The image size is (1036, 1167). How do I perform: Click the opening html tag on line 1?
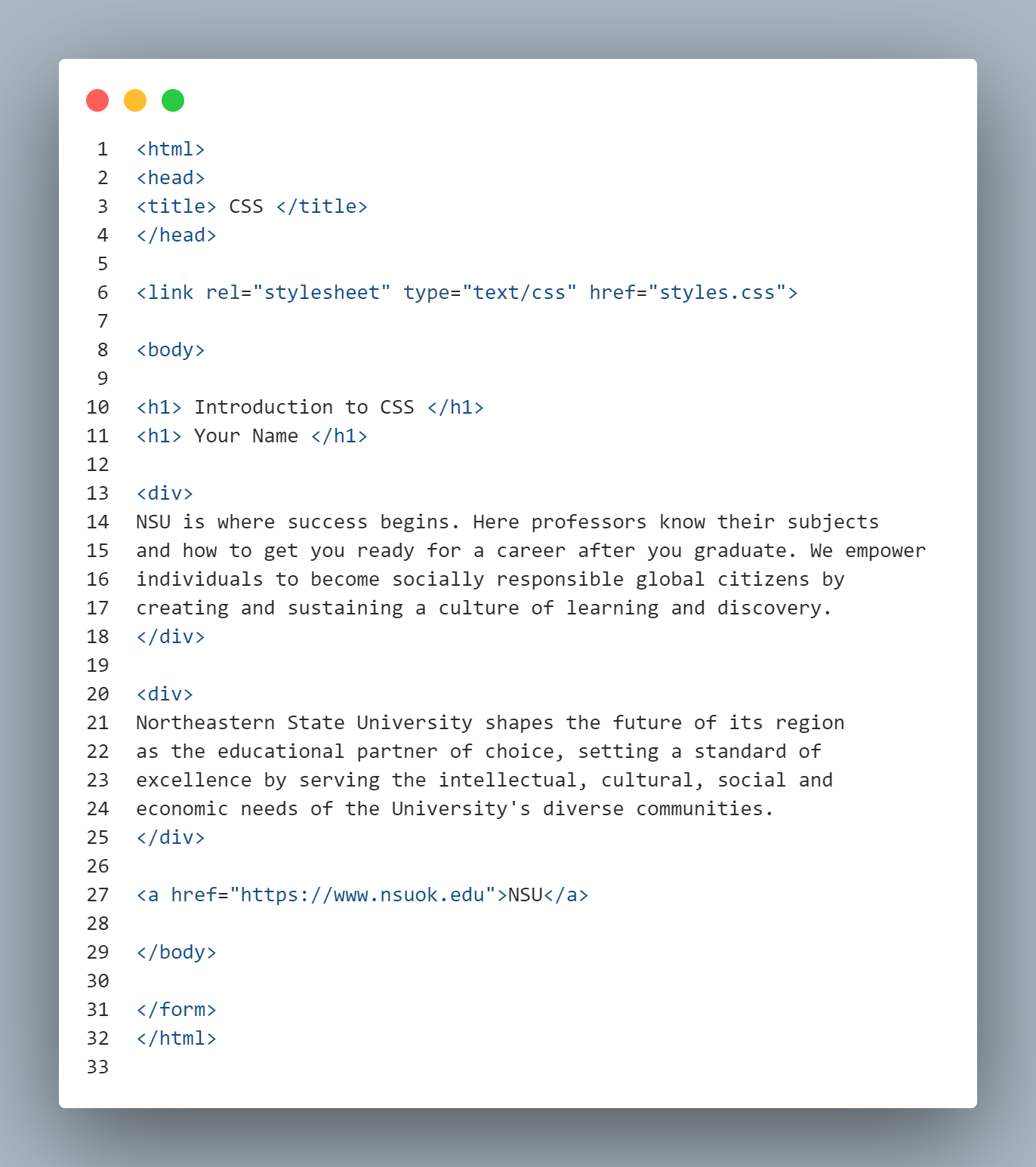click(x=171, y=149)
